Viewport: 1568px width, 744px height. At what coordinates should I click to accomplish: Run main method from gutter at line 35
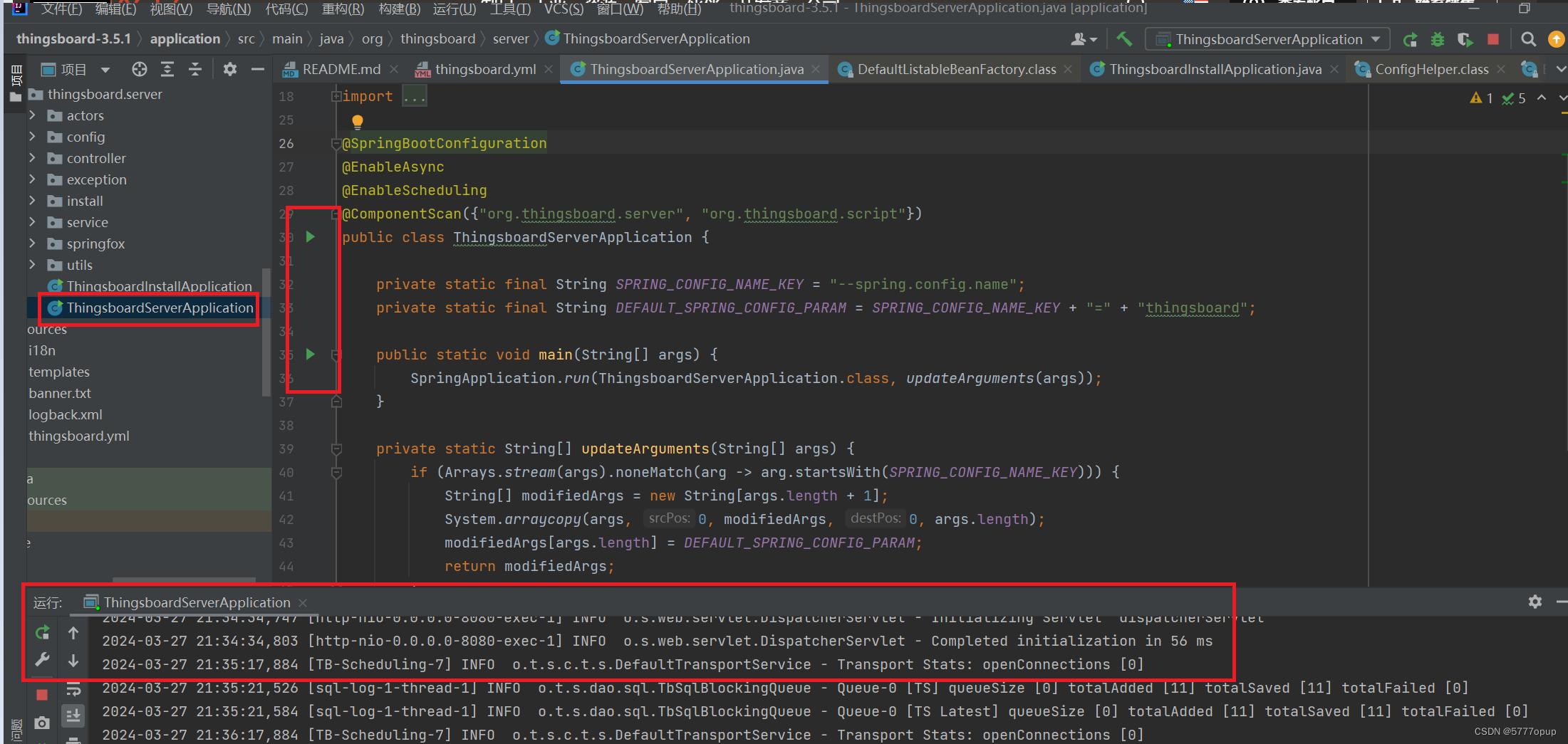(310, 354)
